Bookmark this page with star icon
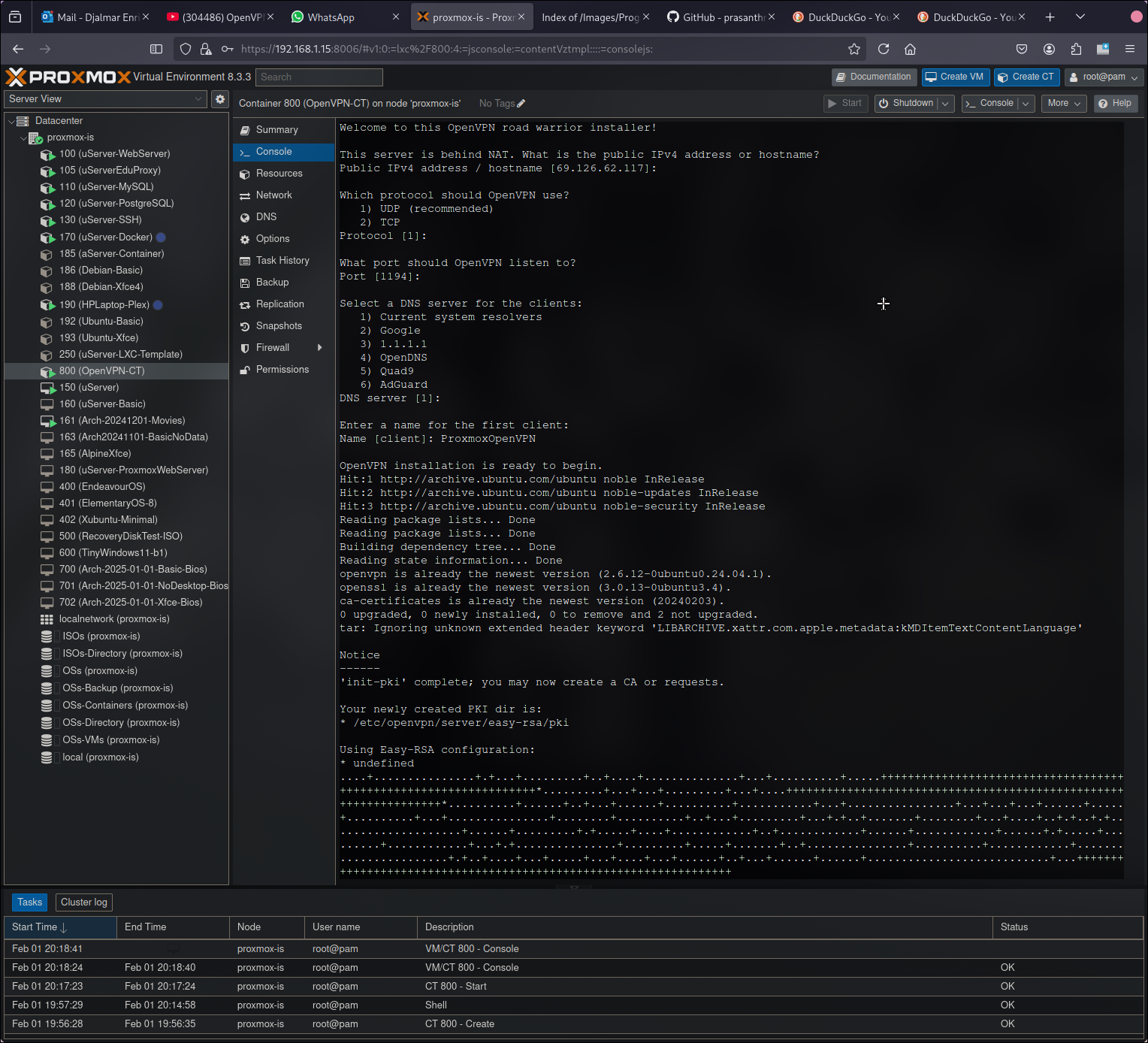Image resolution: width=1148 pixels, height=1043 pixels. coord(854,49)
